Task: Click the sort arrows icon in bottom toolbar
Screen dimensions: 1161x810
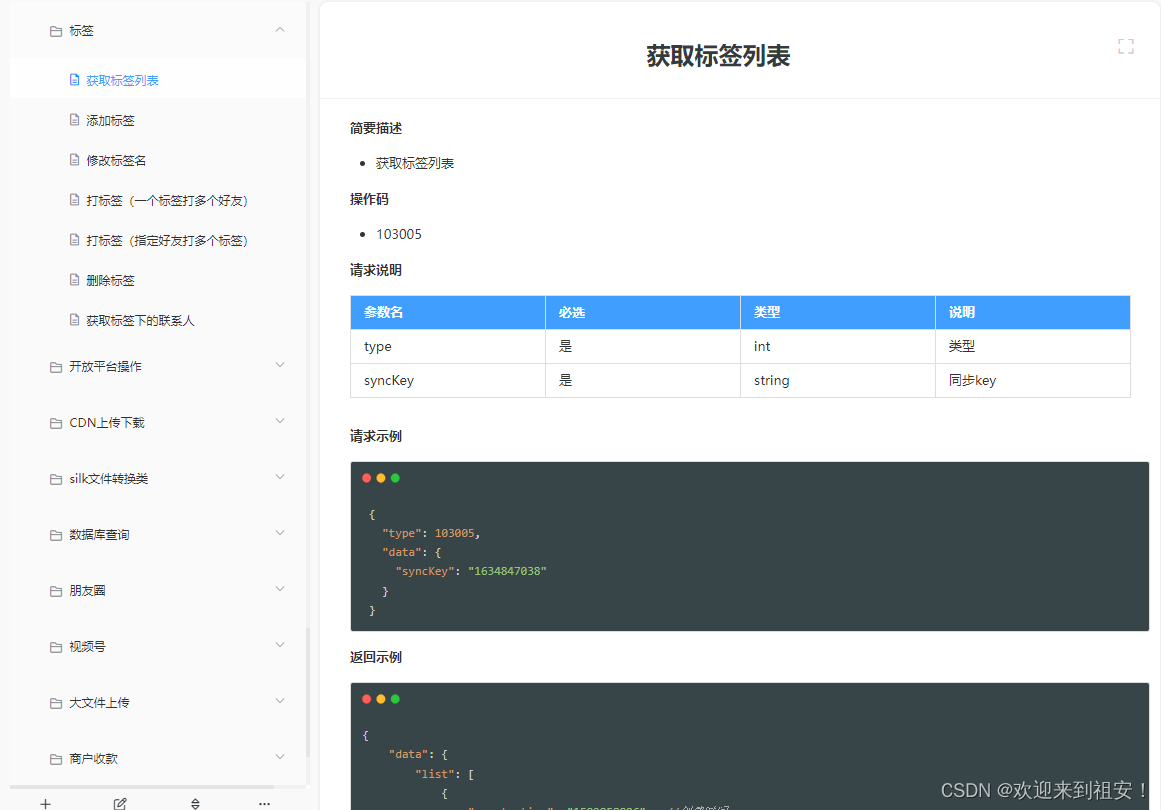Action: click(x=195, y=803)
